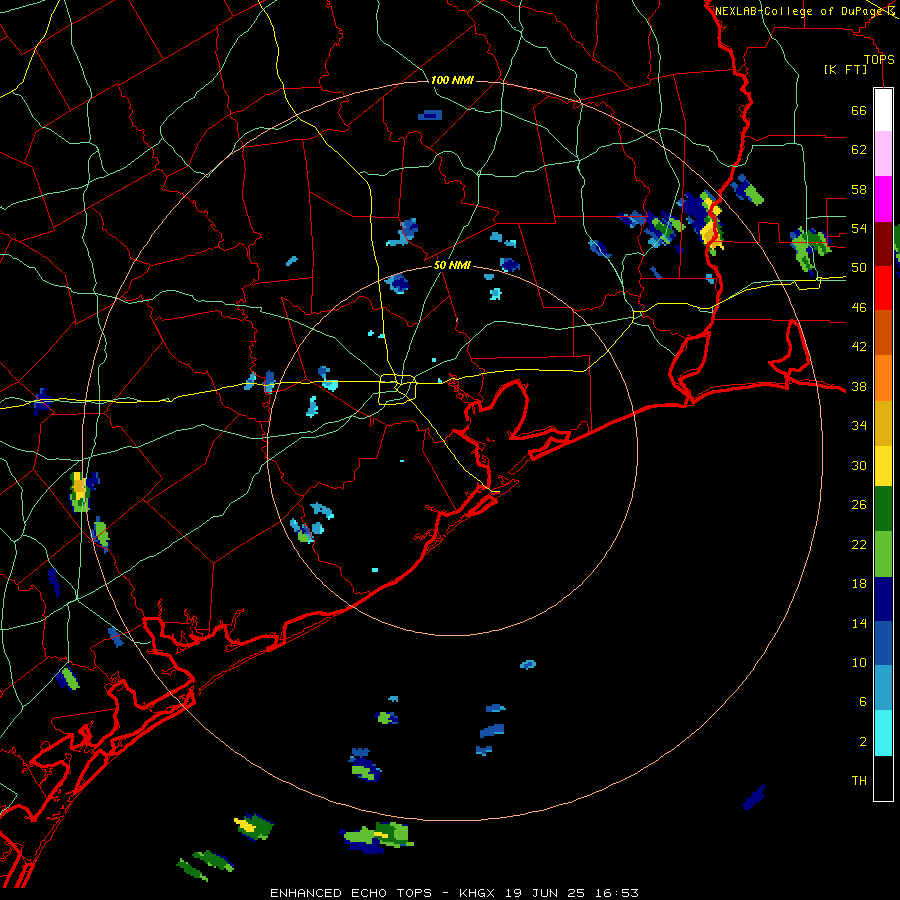Screen dimensions: 900x900
Task: Click the legend value "30"
Action: click(859, 465)
